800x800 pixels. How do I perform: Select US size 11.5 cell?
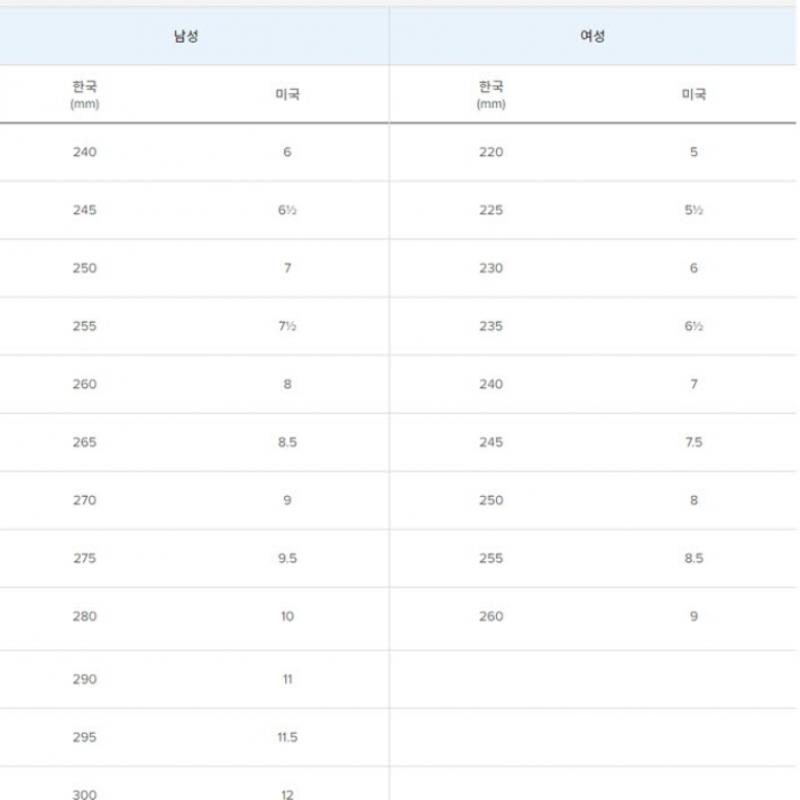[287, 738]
